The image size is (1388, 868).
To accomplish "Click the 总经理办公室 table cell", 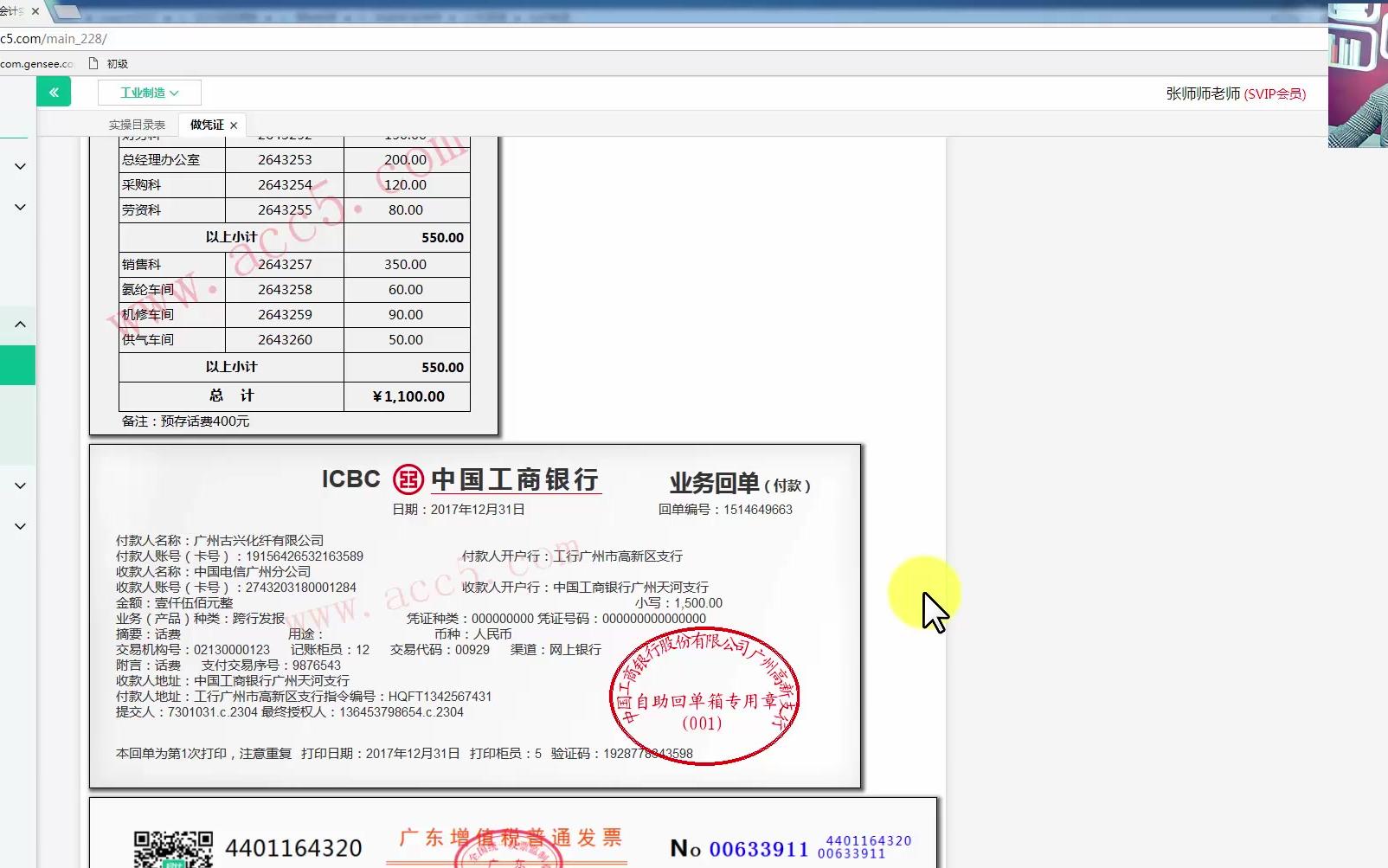I will pyautogui.click(x=172, y=159).
